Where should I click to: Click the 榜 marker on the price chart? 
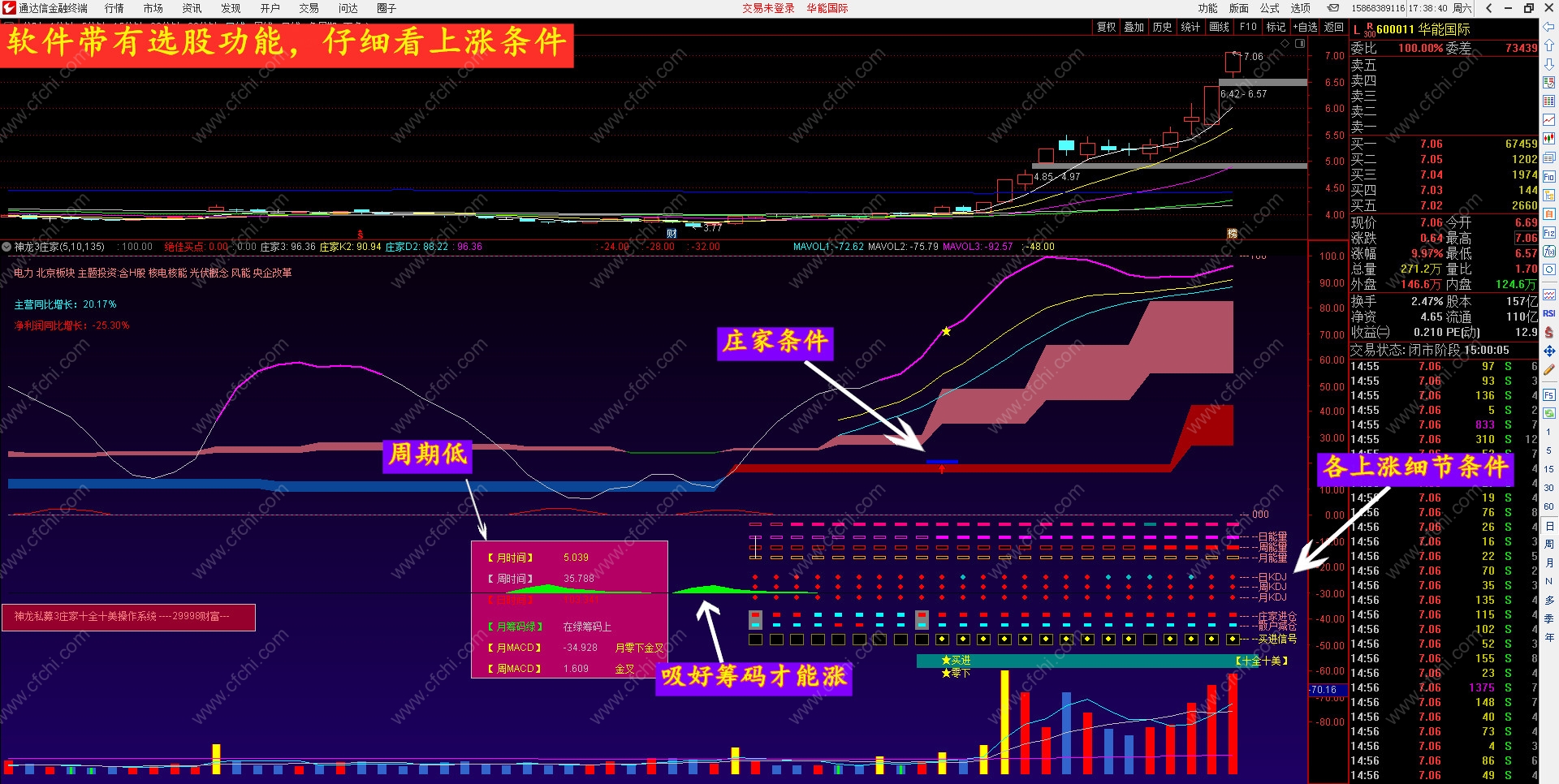point(1232,234)
